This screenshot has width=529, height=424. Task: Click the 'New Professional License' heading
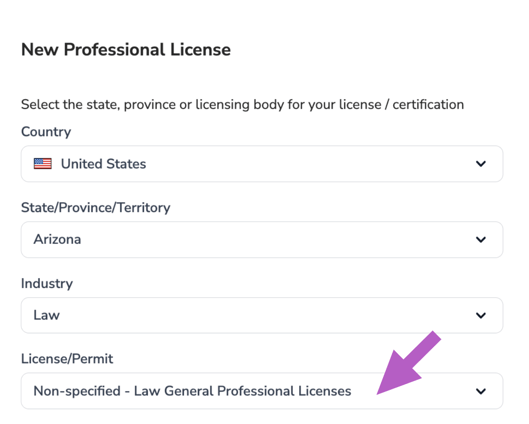click(126, 50)
